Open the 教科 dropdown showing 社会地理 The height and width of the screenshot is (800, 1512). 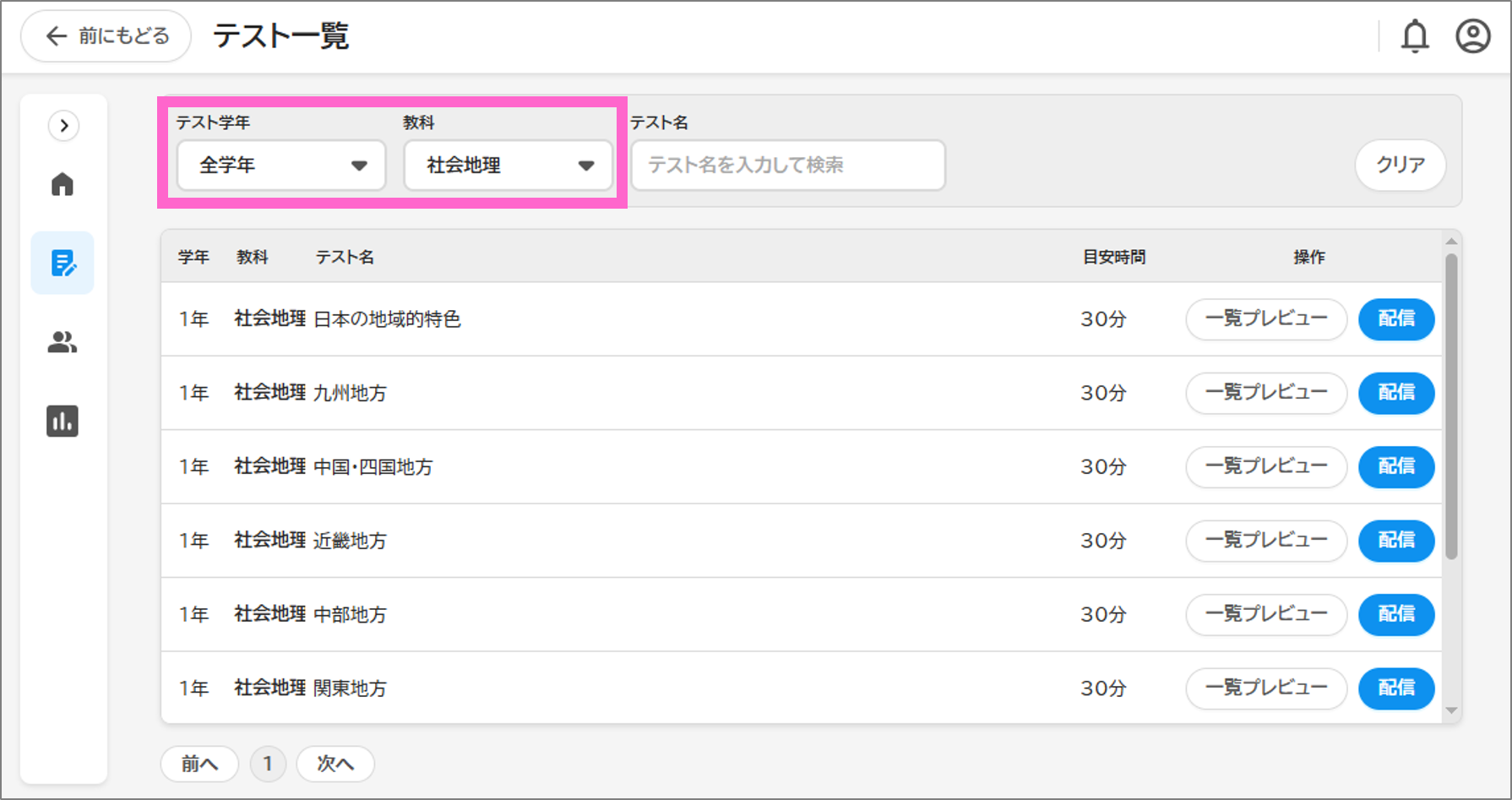[x=508, y=166]
